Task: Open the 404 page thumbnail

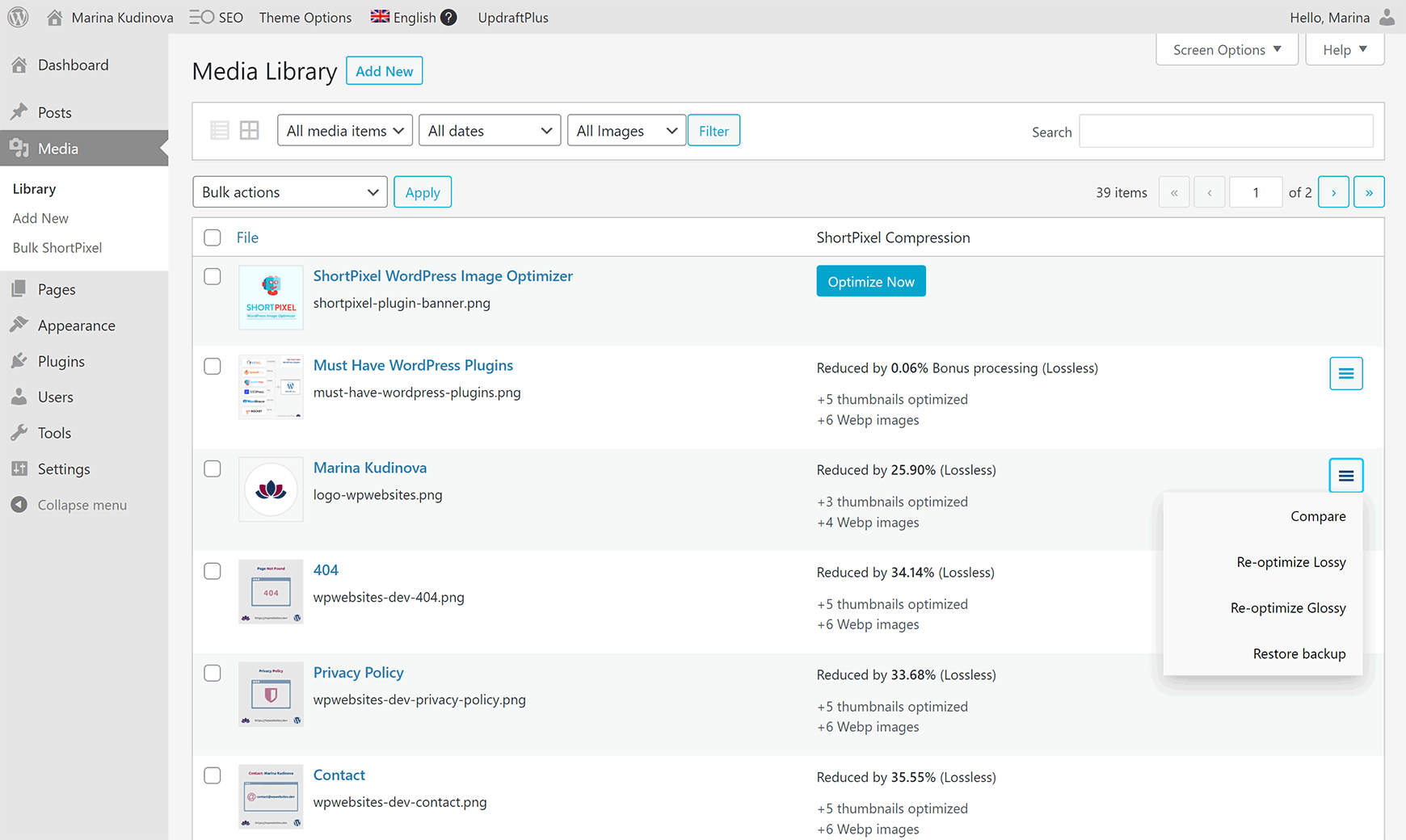Action: 271,592
